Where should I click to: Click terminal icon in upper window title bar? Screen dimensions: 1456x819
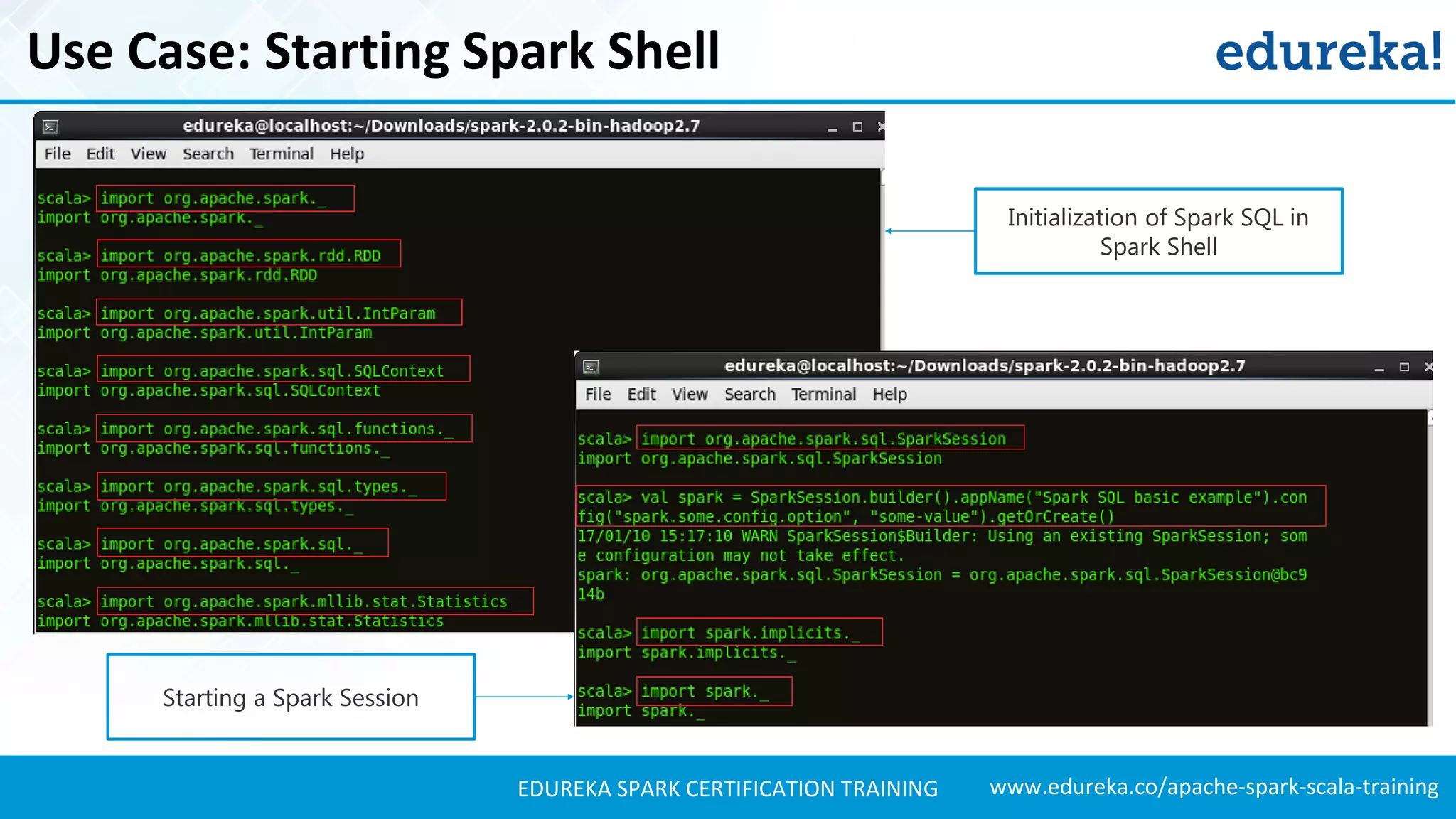(x=50, y=127)
